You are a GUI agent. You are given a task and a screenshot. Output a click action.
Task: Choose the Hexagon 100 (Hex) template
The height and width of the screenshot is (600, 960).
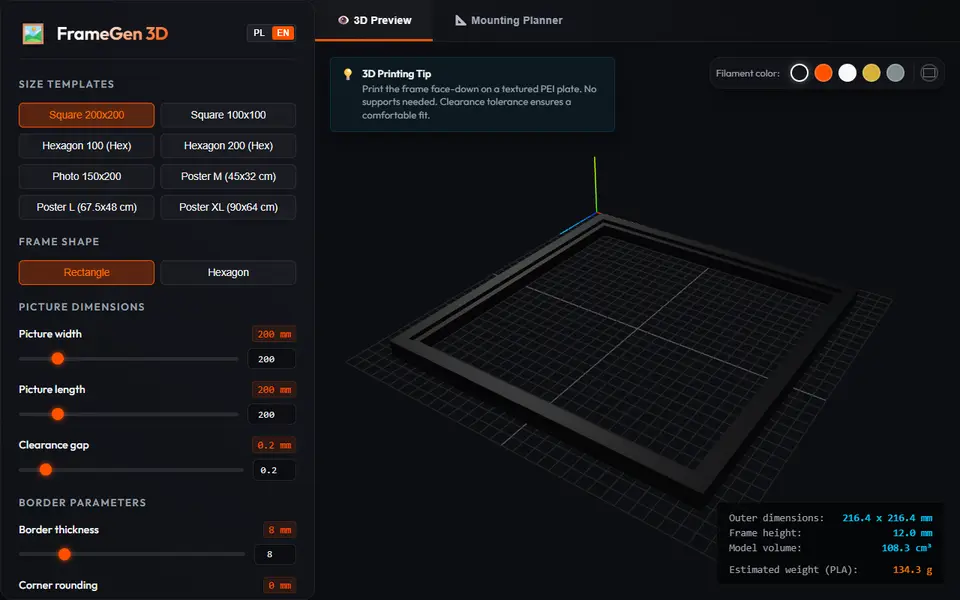pos(86,146)
